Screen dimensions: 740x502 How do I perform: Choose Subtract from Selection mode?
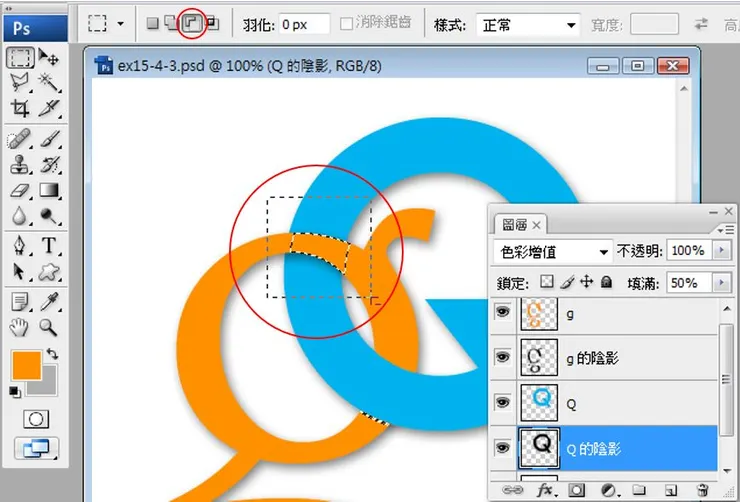pyautogui.click(x=192, y=23)
